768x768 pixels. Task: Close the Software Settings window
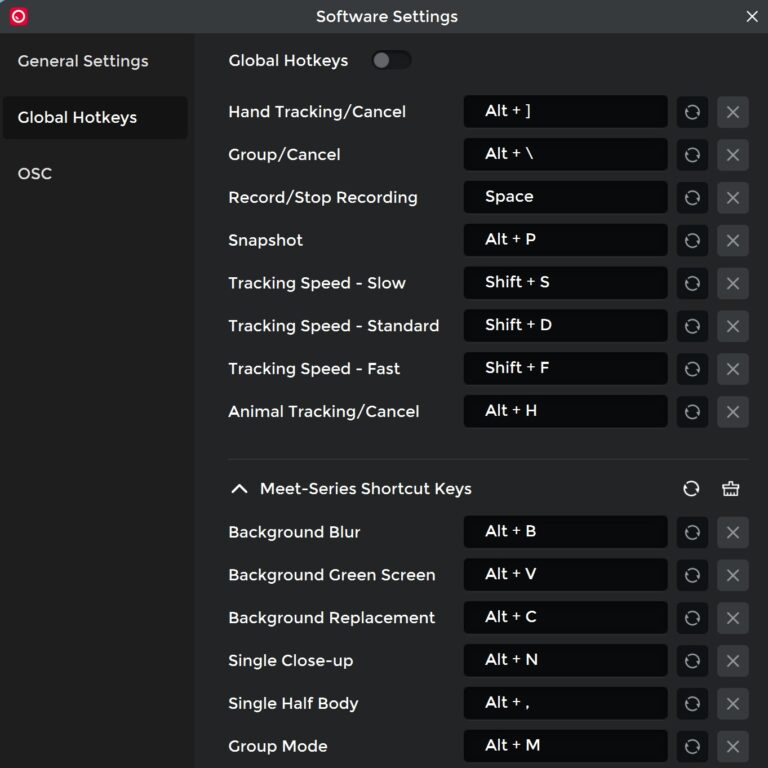[752, 16]
